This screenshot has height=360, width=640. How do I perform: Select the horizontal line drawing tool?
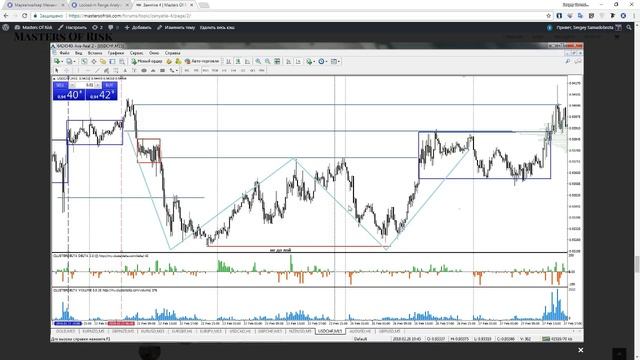pyautogui.click(x=88, y=70)
